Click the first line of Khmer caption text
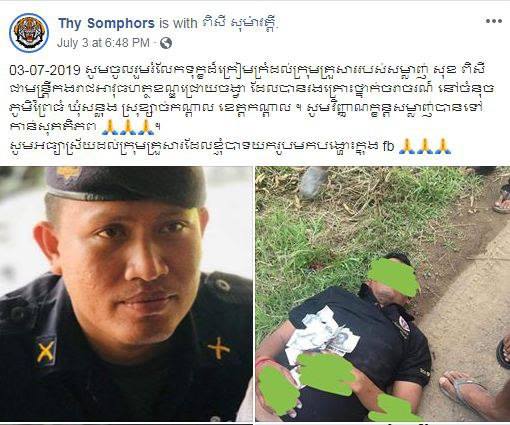 247,70
